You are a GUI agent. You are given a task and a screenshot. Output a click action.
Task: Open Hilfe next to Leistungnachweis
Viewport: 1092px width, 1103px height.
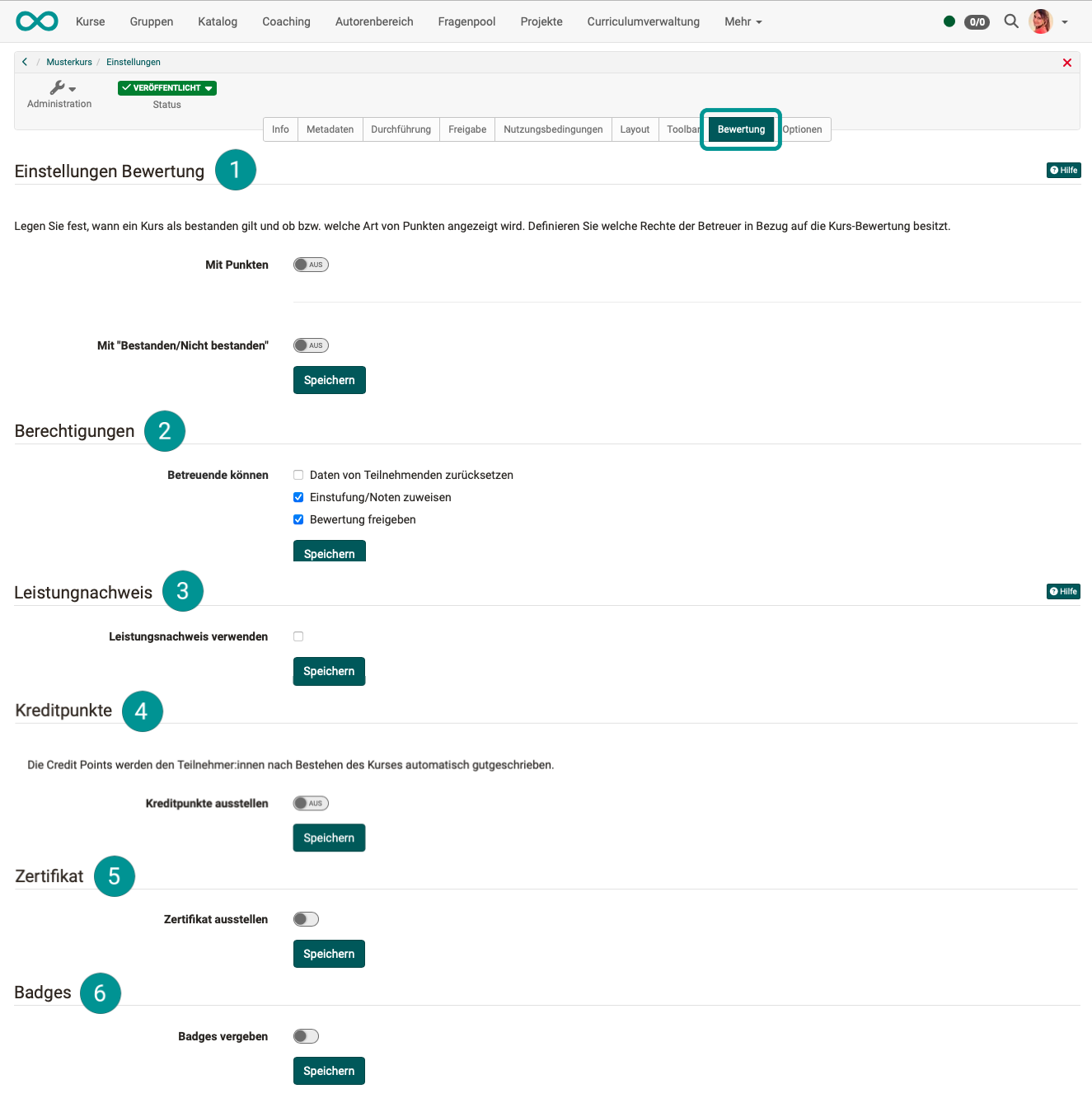click(1063, 591)
